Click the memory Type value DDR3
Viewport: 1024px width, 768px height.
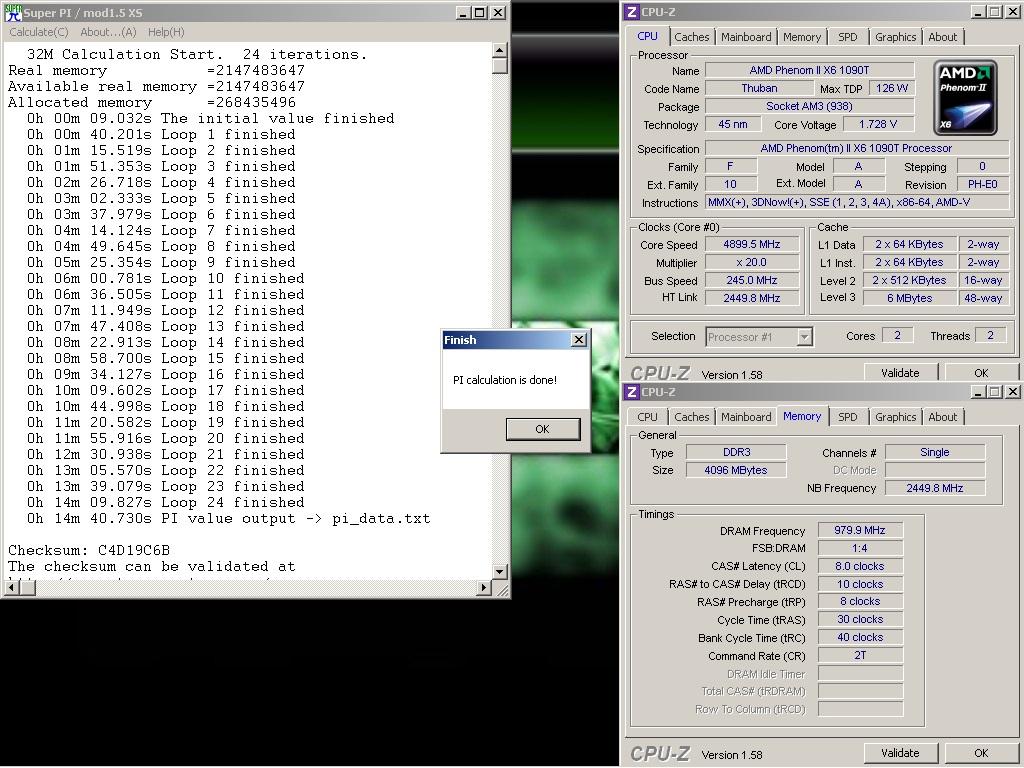click(x=736, y=452)
